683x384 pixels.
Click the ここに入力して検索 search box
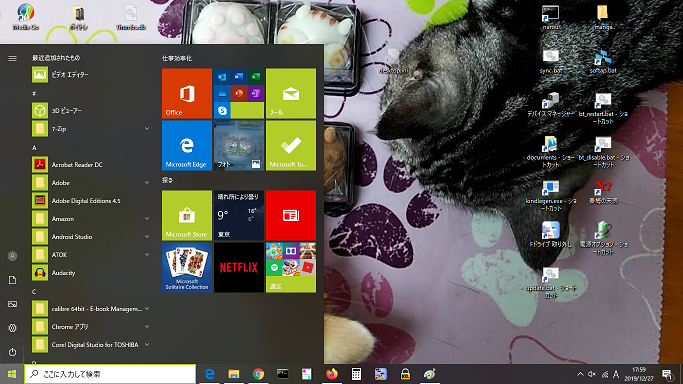pos(110,374)
